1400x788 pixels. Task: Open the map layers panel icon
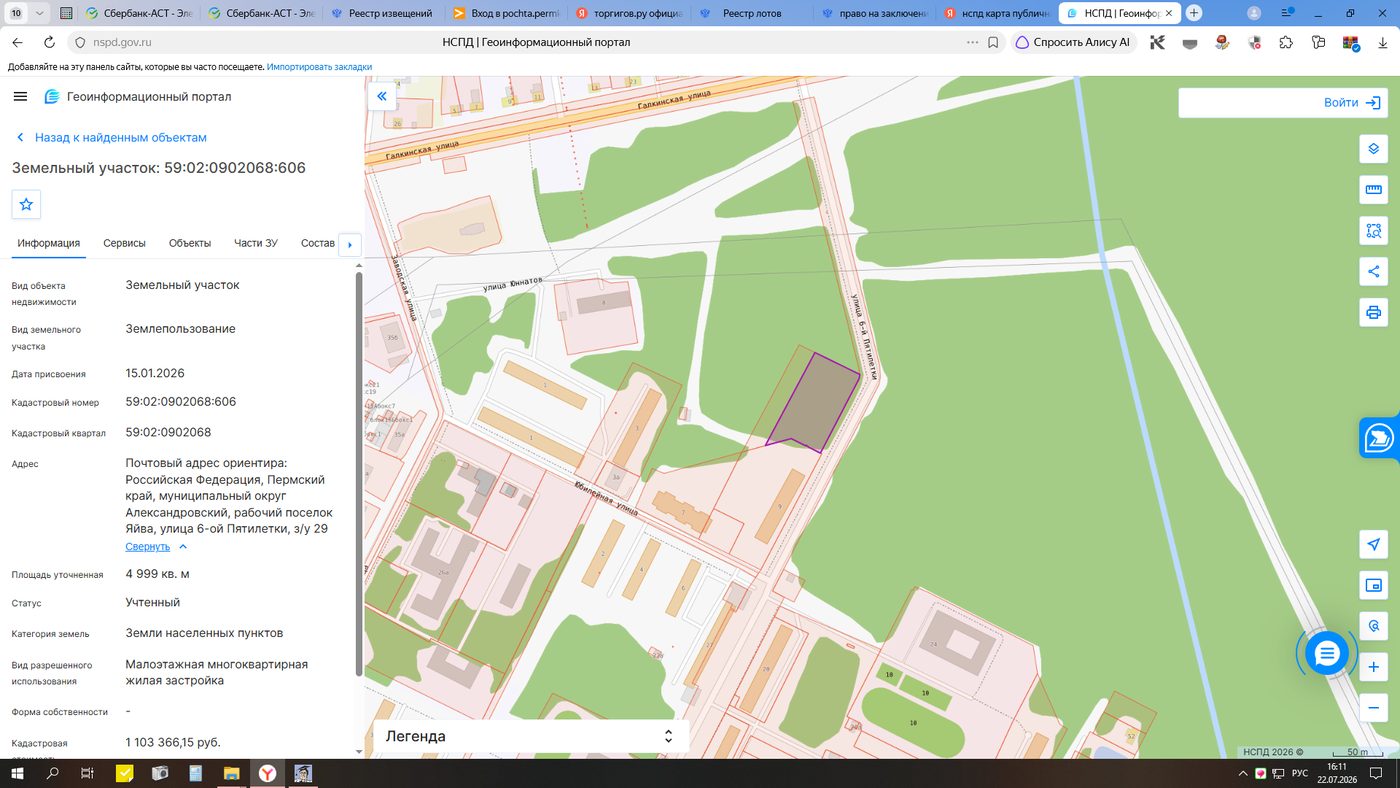tap(1373, 149)
